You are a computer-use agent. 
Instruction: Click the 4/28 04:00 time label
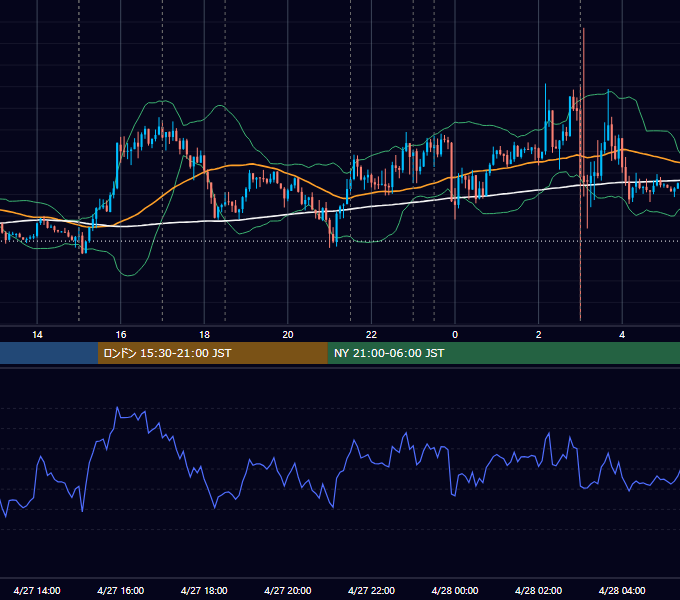pos(622,590)
